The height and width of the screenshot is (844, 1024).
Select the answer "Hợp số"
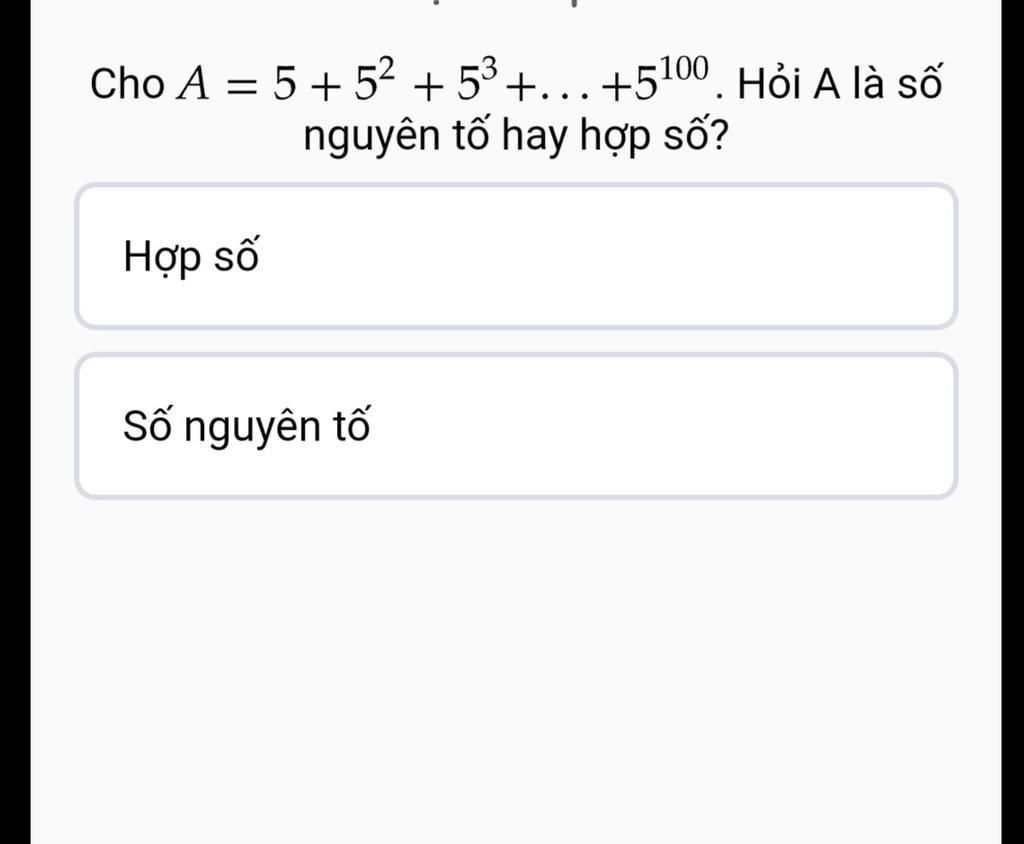(x=516, y=256)
